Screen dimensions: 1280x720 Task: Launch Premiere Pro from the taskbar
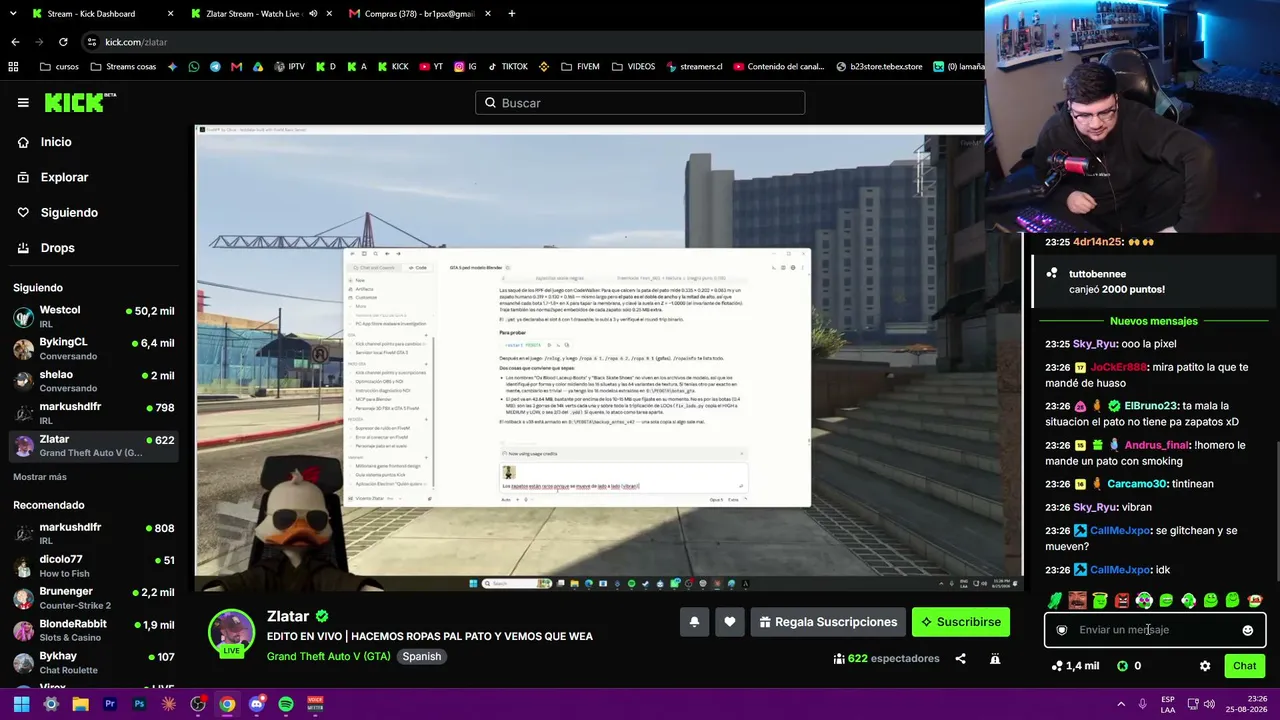click(110, 704)
